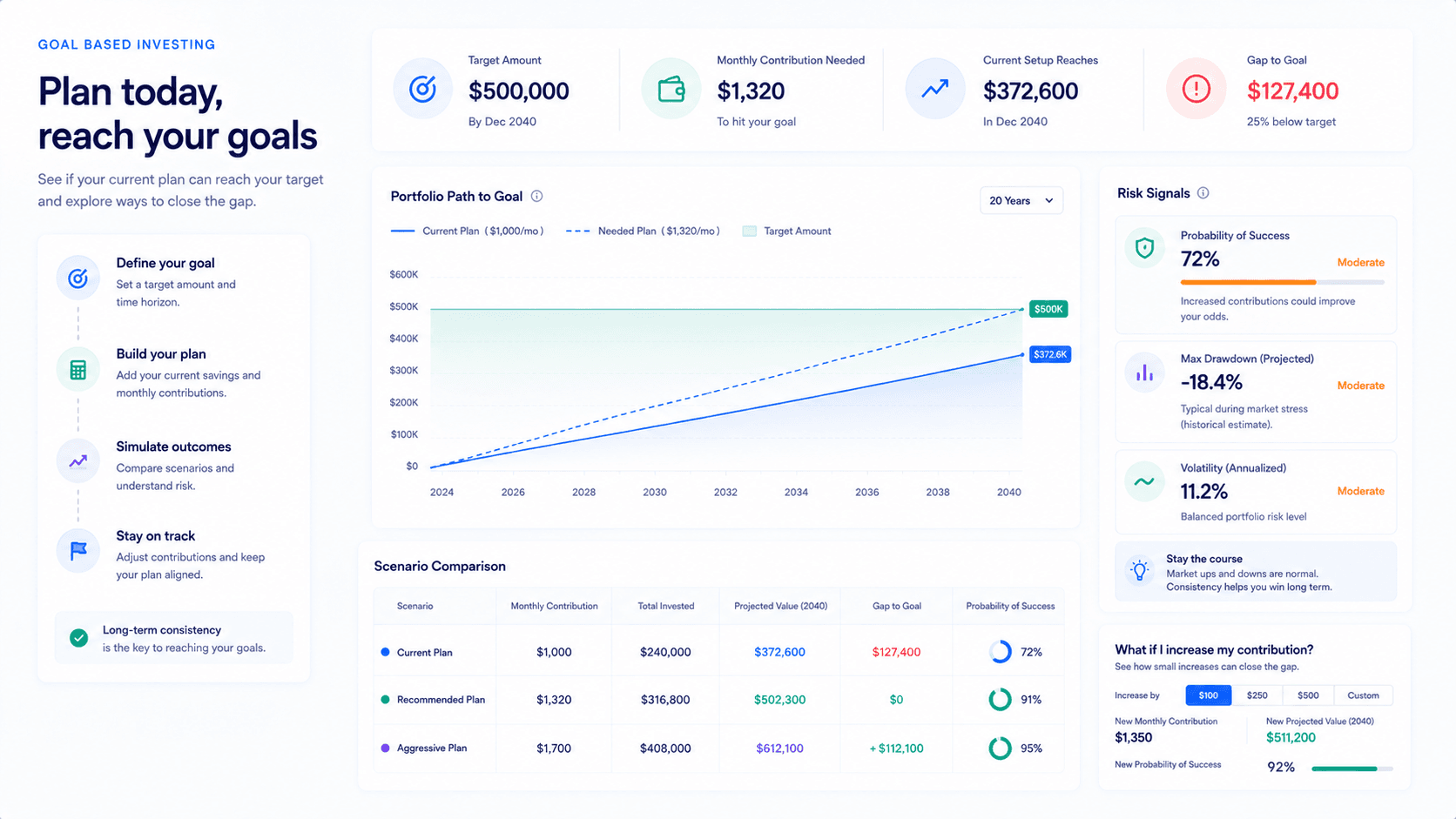Click the Scenario column header

coord(415,607)
